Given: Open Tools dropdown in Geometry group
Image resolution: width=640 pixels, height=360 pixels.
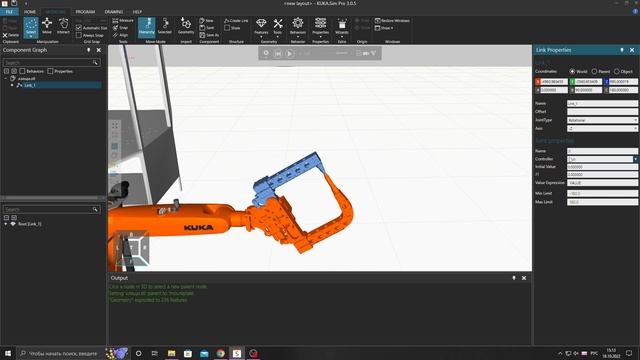Looking at the screenshot, I should [x=278, y=27].
